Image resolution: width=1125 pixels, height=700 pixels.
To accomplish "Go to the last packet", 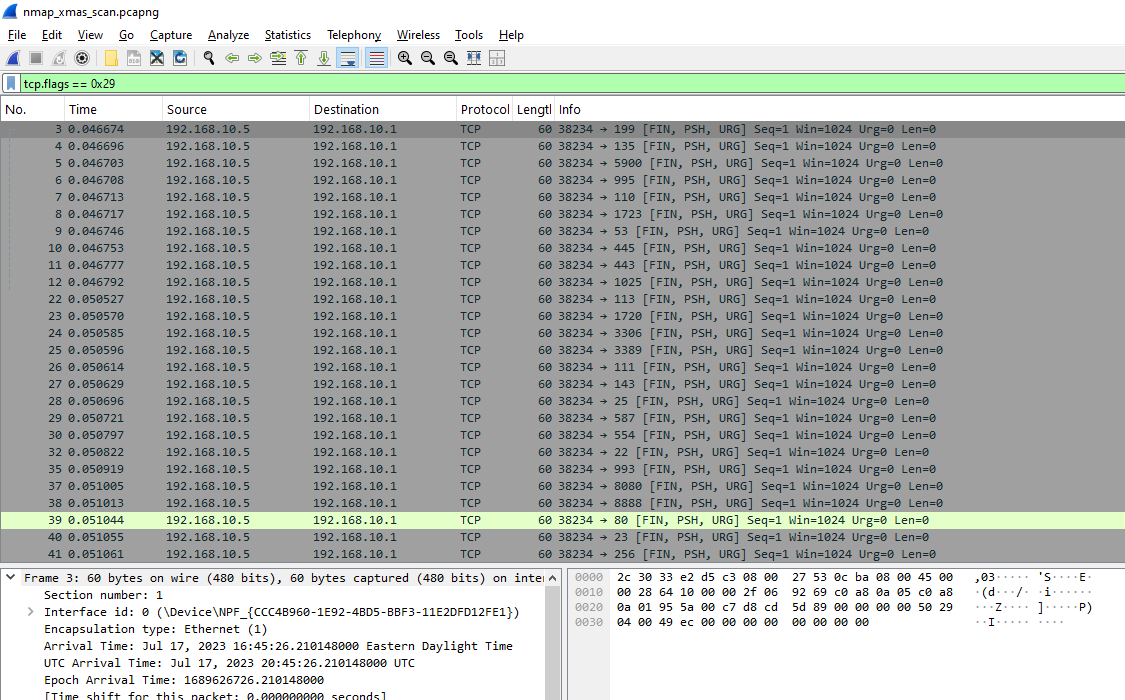I will pos(323,57).
